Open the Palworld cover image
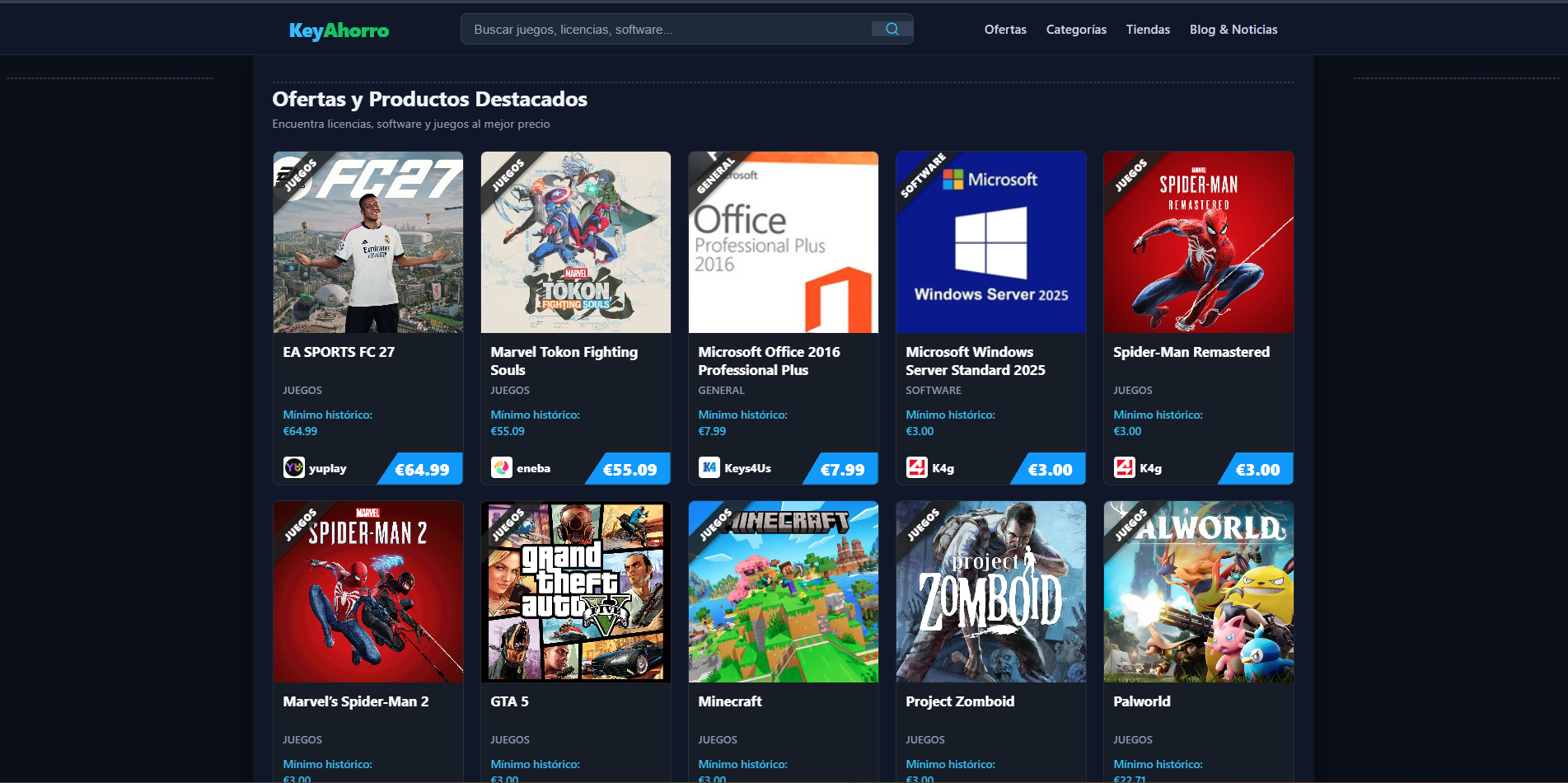The height and width of the screenshot is (783, 1568). pos(1199,592)
